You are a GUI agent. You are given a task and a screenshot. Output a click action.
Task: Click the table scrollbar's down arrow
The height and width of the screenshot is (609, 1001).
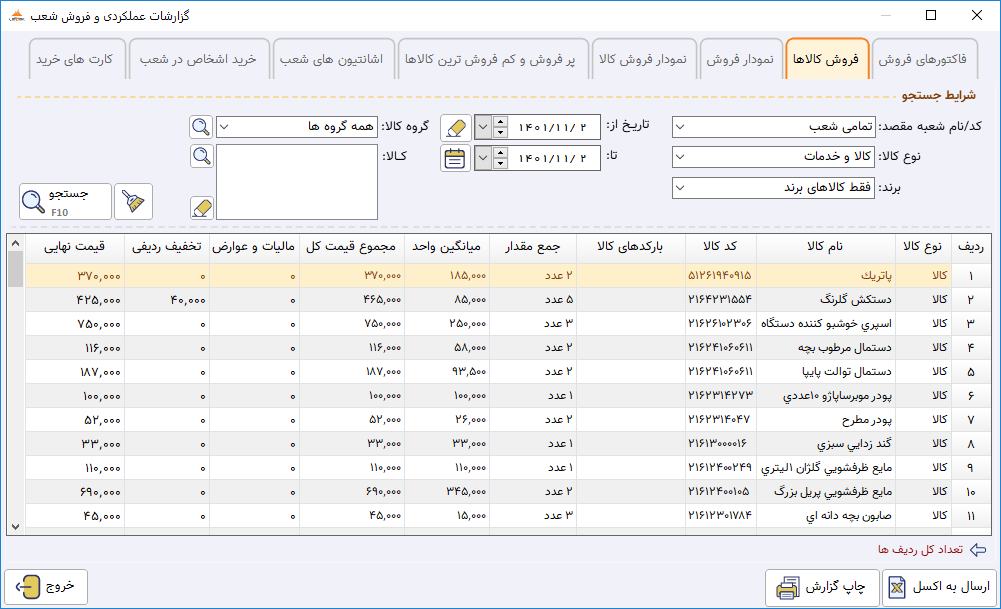click(x=15, y=527)
